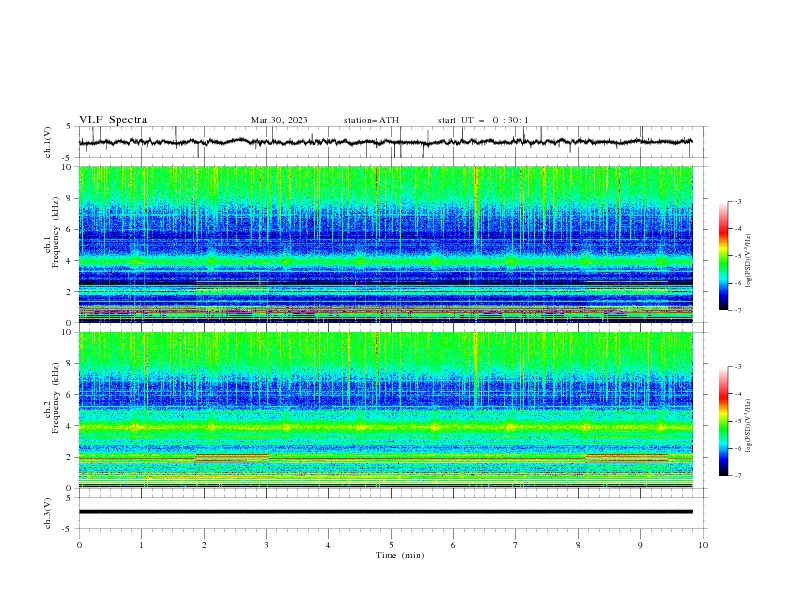Click the 2 minute tick on time axis
The height and width of the screenshot is (612, 792).
coord(204,545)
